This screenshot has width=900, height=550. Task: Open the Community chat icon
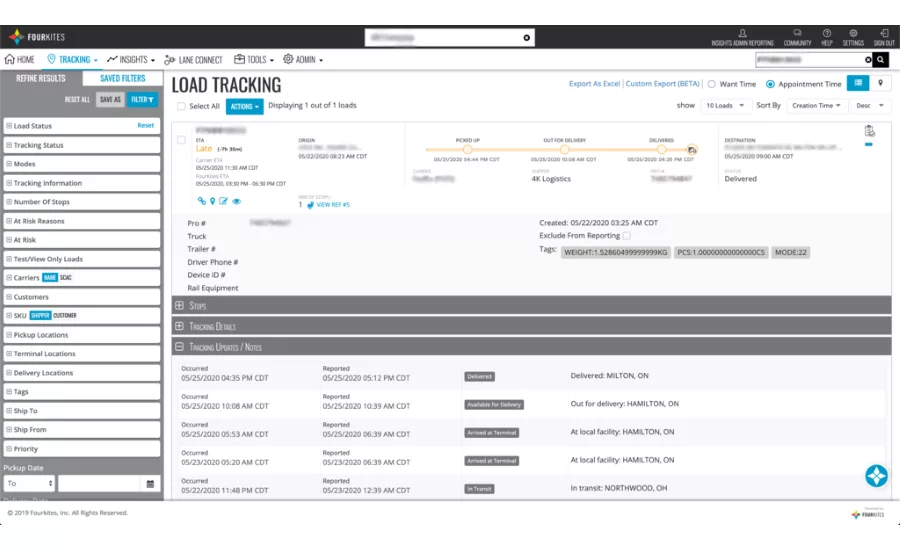[x=797, y=33]
